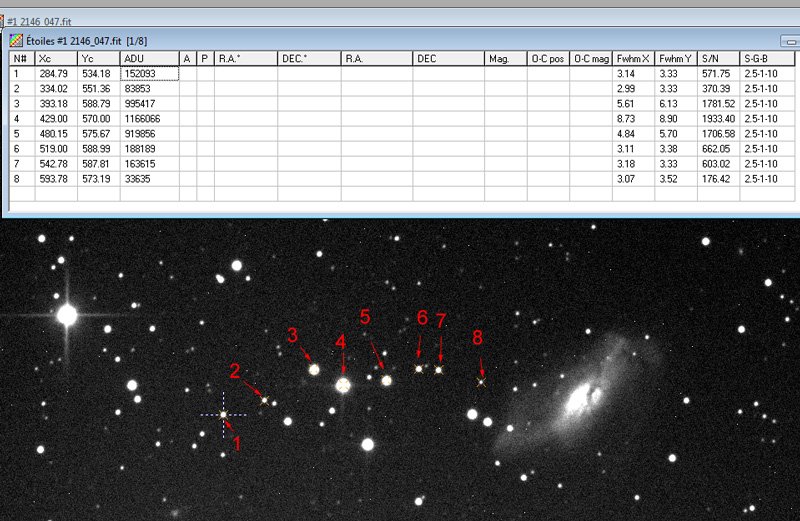
Task: Select ADU cell 152093 in row 1
Action: [149, 73]
